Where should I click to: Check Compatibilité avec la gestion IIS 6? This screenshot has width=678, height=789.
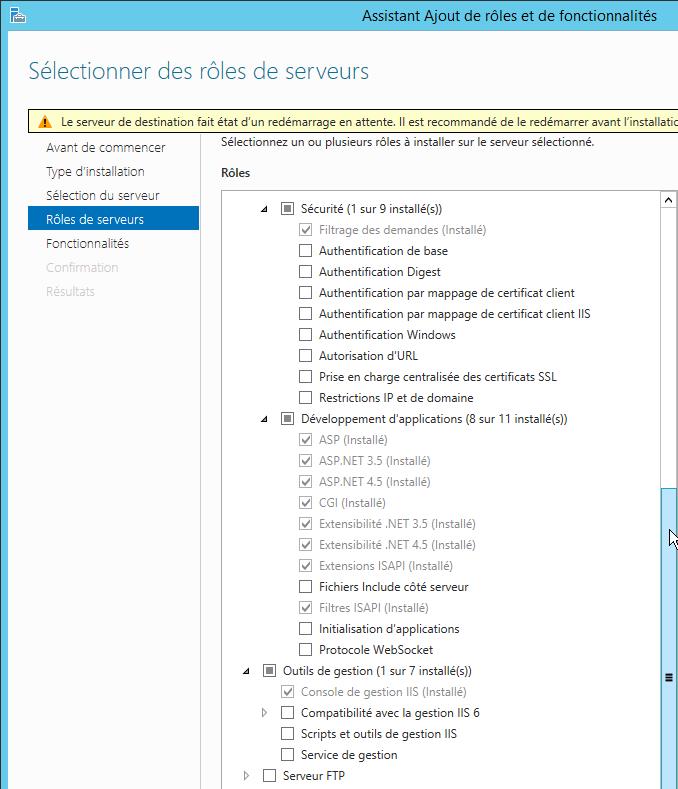287,713
